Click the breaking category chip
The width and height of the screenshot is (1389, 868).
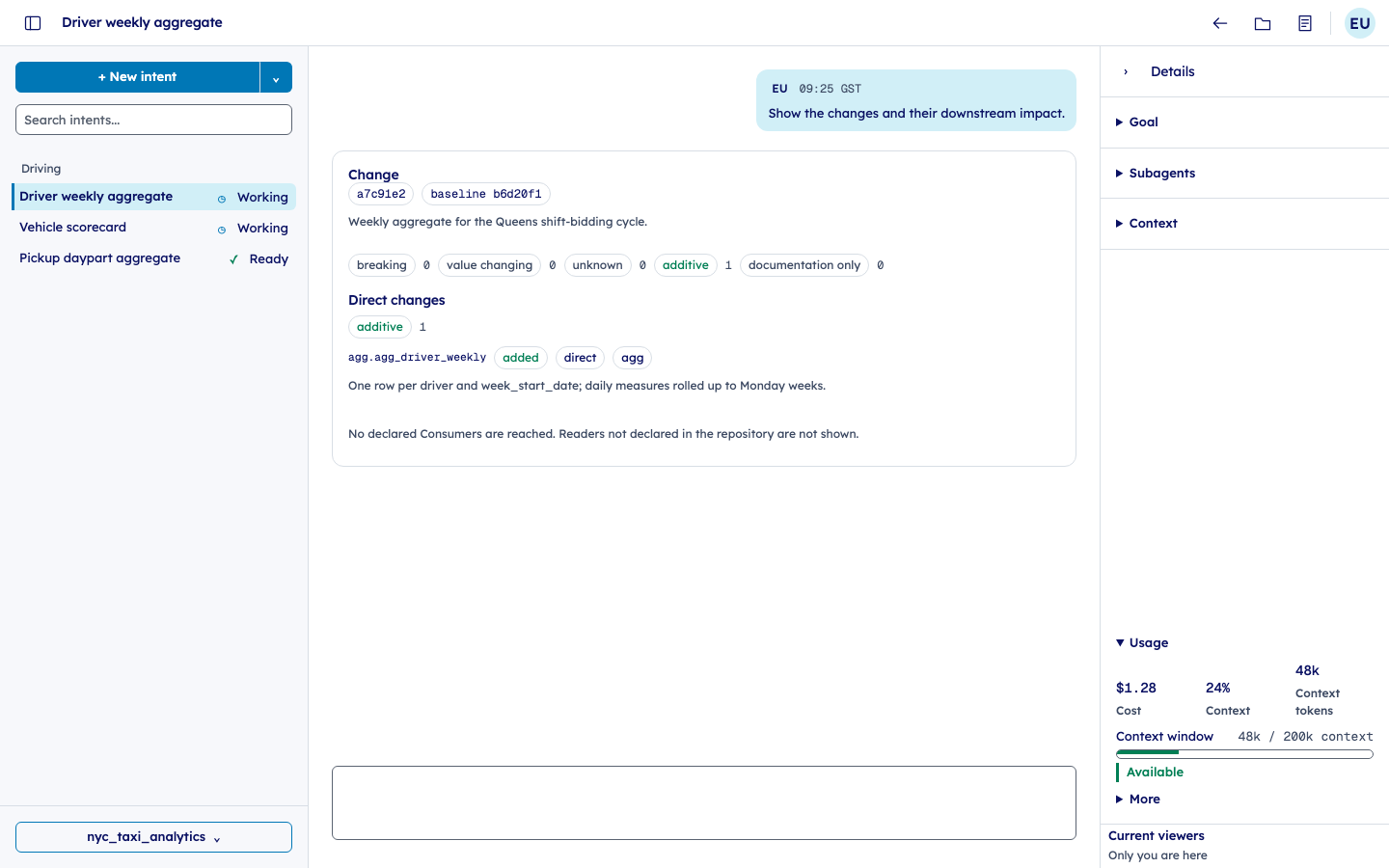pos(382,265)
